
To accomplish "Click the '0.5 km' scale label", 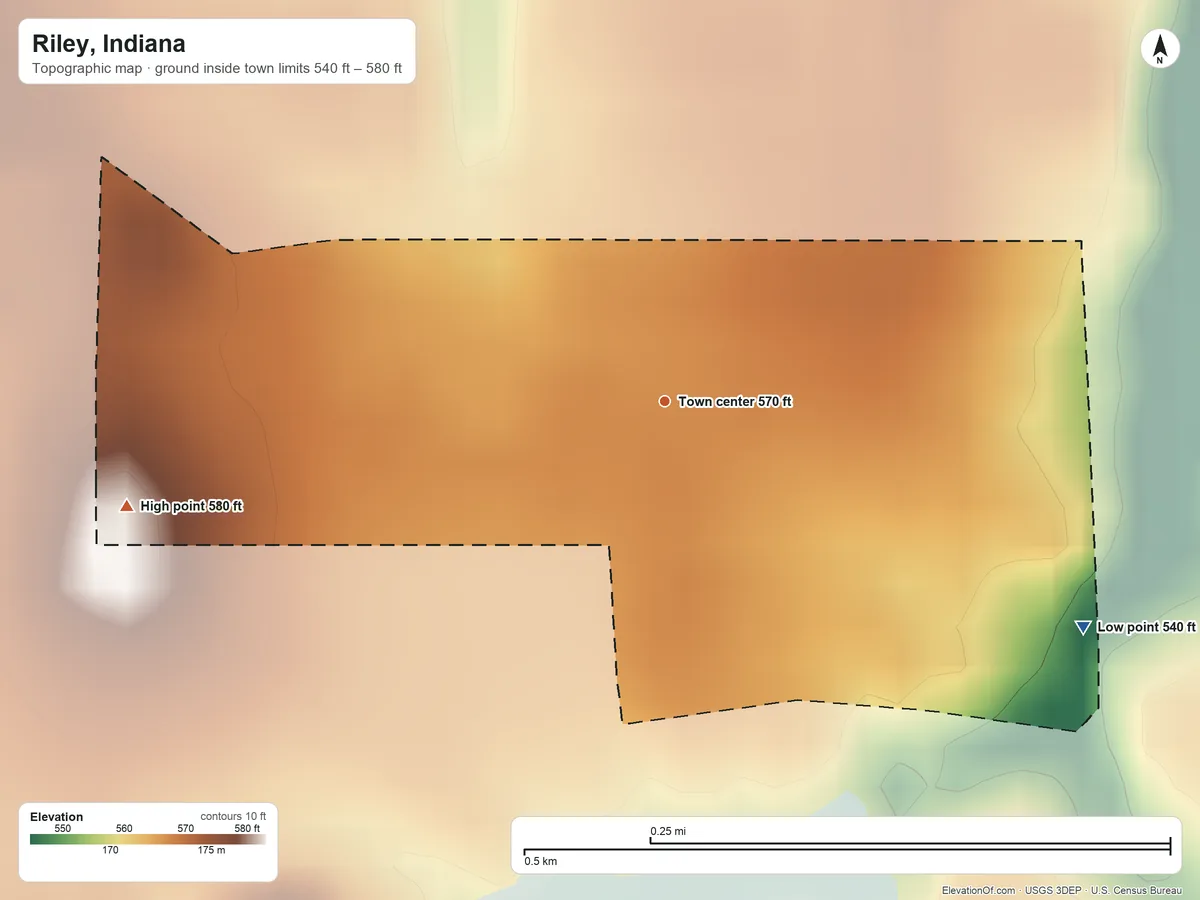I will click(541, 862).
